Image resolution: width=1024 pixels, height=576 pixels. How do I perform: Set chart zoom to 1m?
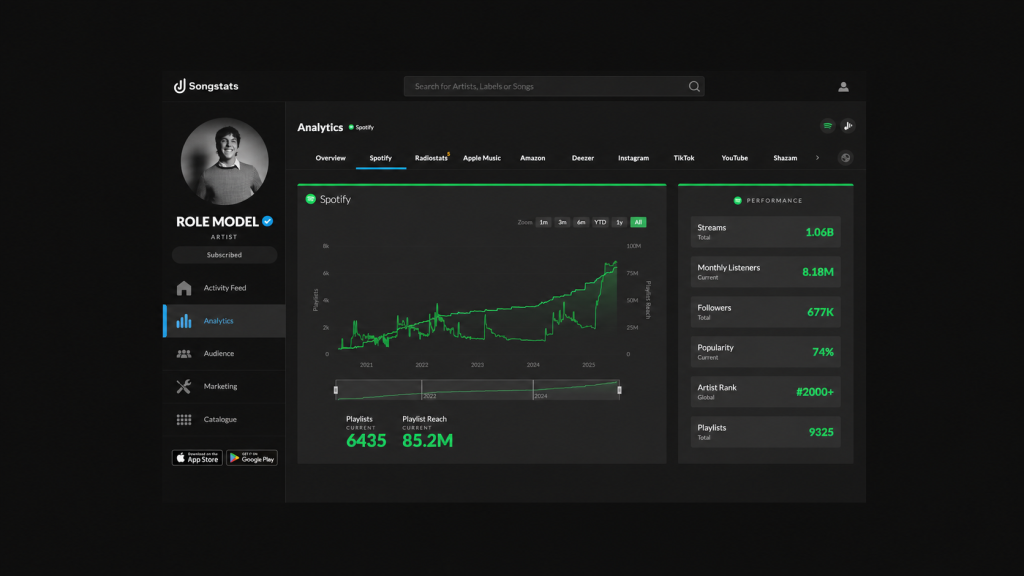pyautogui.click(x=543, y=222)
